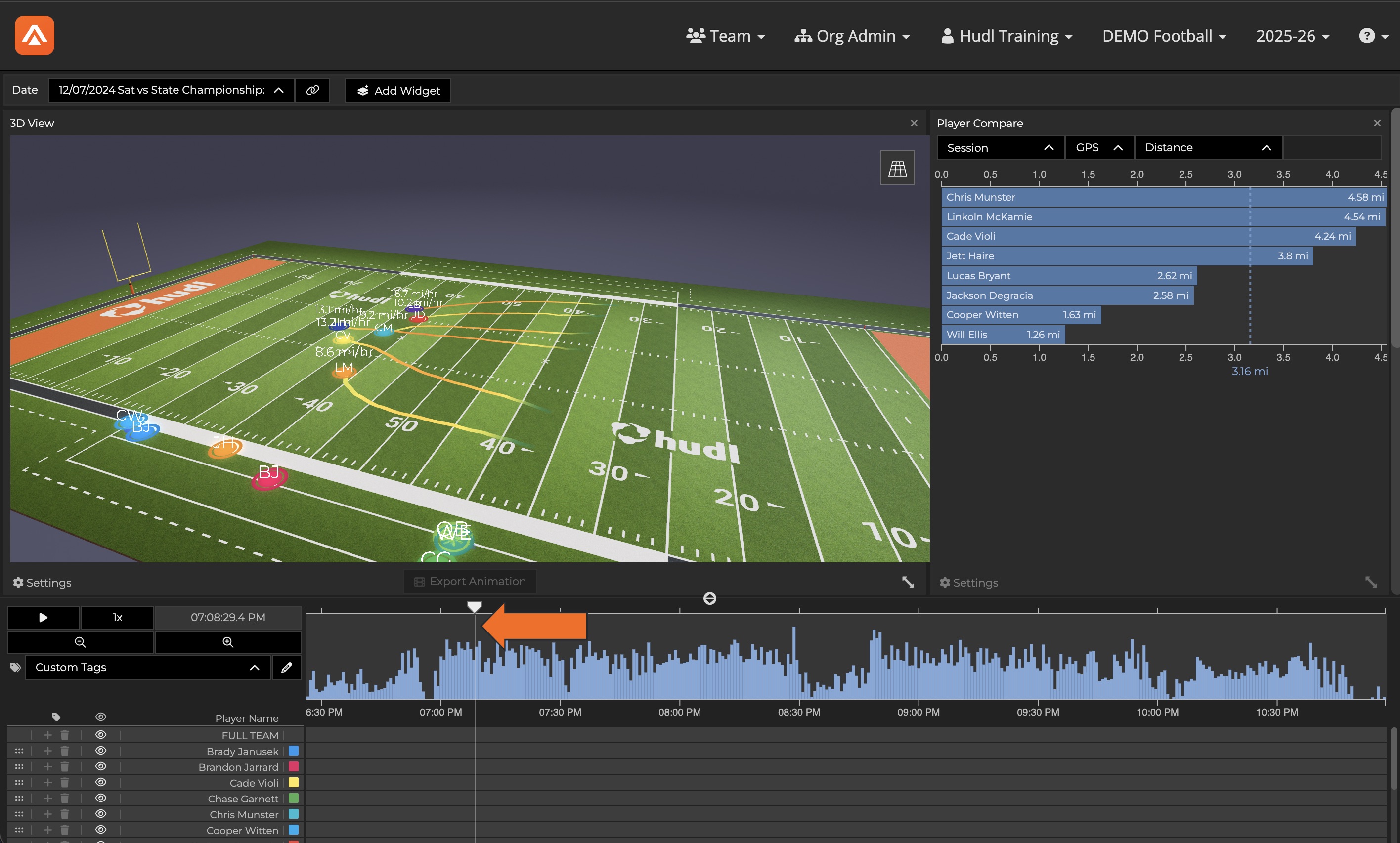Image resolution: width=1400 pixels, height=843 pixels.
Task: Toggle FULL TEAM visibility eye
Action: pos(101,734)
